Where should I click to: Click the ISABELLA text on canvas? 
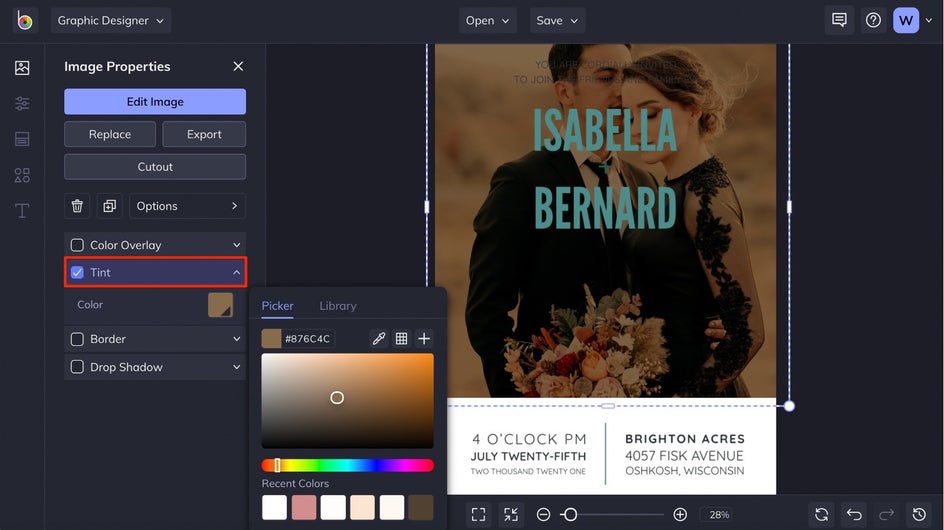pos(605,130)
